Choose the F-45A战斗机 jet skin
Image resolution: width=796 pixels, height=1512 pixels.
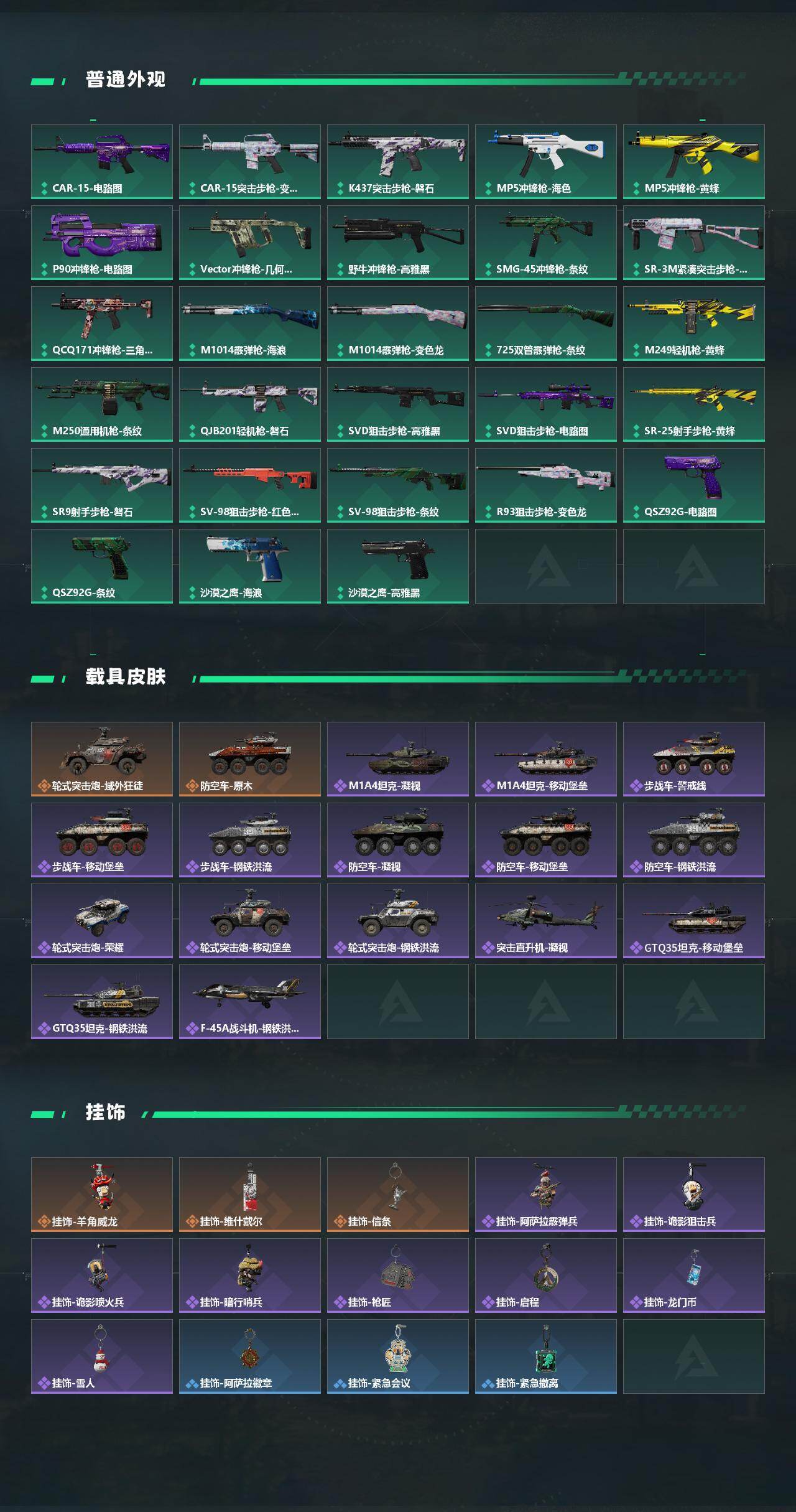point(250,1002)
